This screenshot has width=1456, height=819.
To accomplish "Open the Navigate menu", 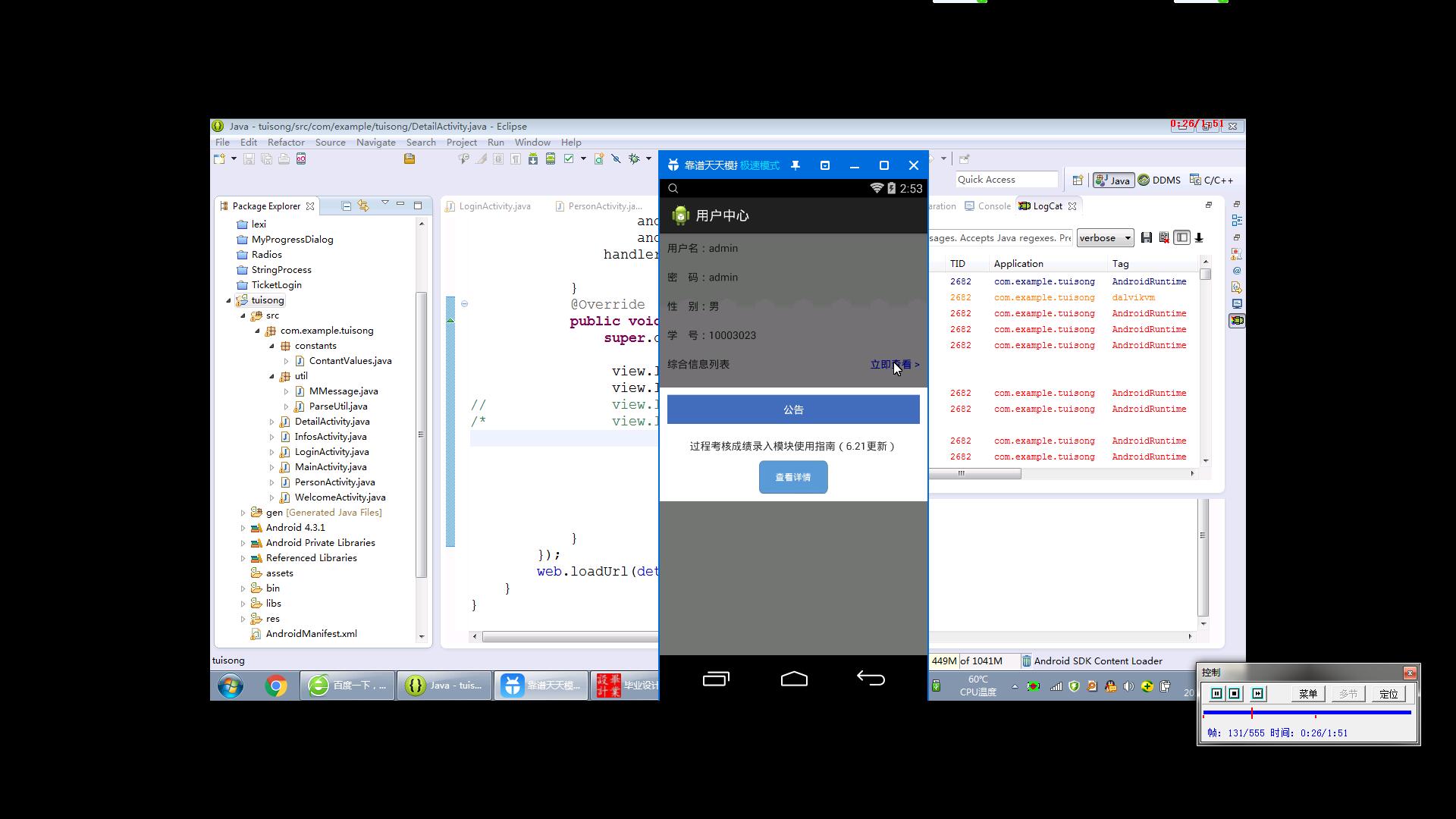I will 376,142.
